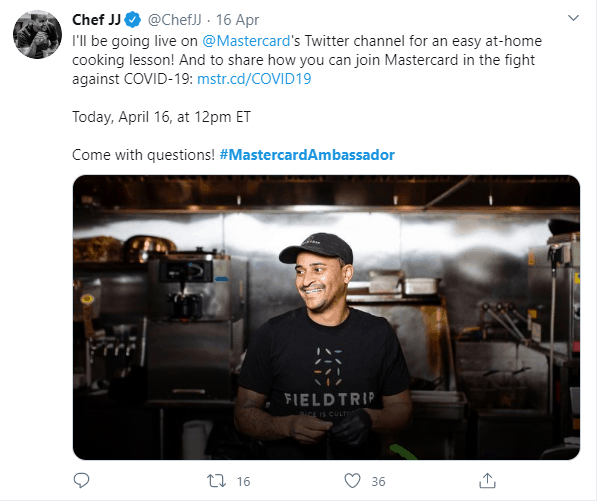
Task: Click the FIELDTRIP shirt logo in the photo
Action: coord(329,378)
